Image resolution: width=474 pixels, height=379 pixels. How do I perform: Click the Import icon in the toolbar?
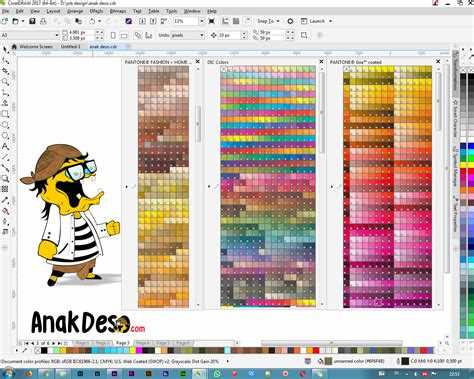(x=142, y=21)
